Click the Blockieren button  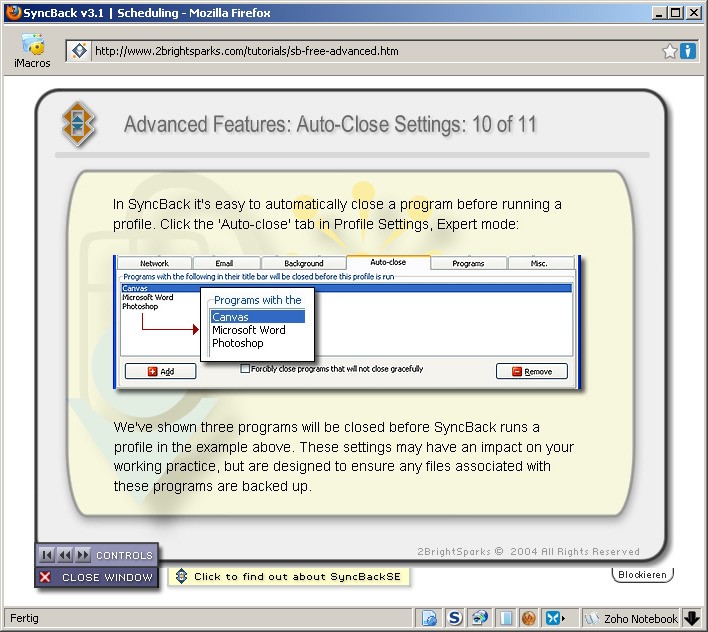pos(642,575)
